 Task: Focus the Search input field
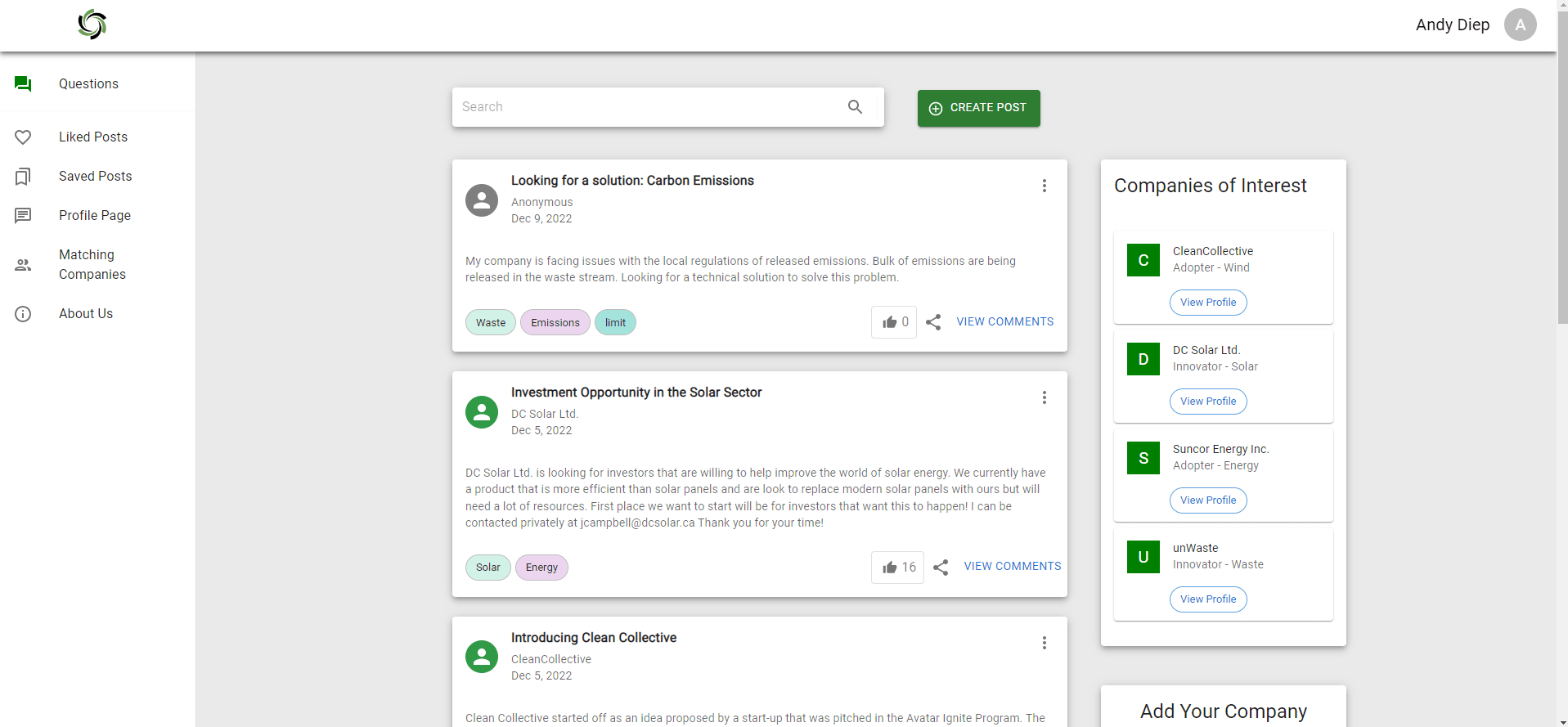tap(646, 107)
